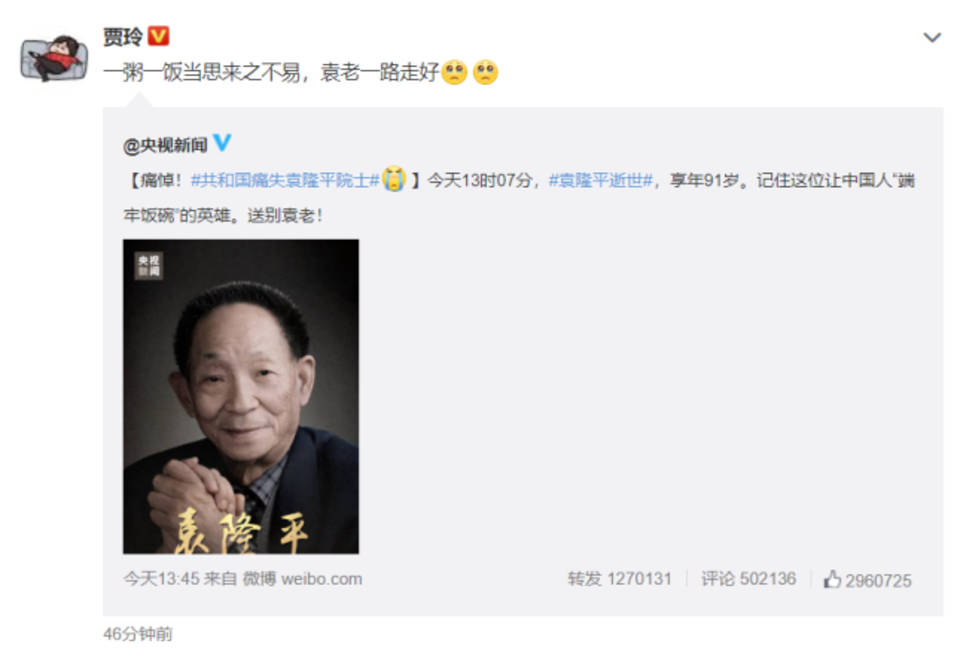Open the 微博 weibo.com source link

coord(302,578)
